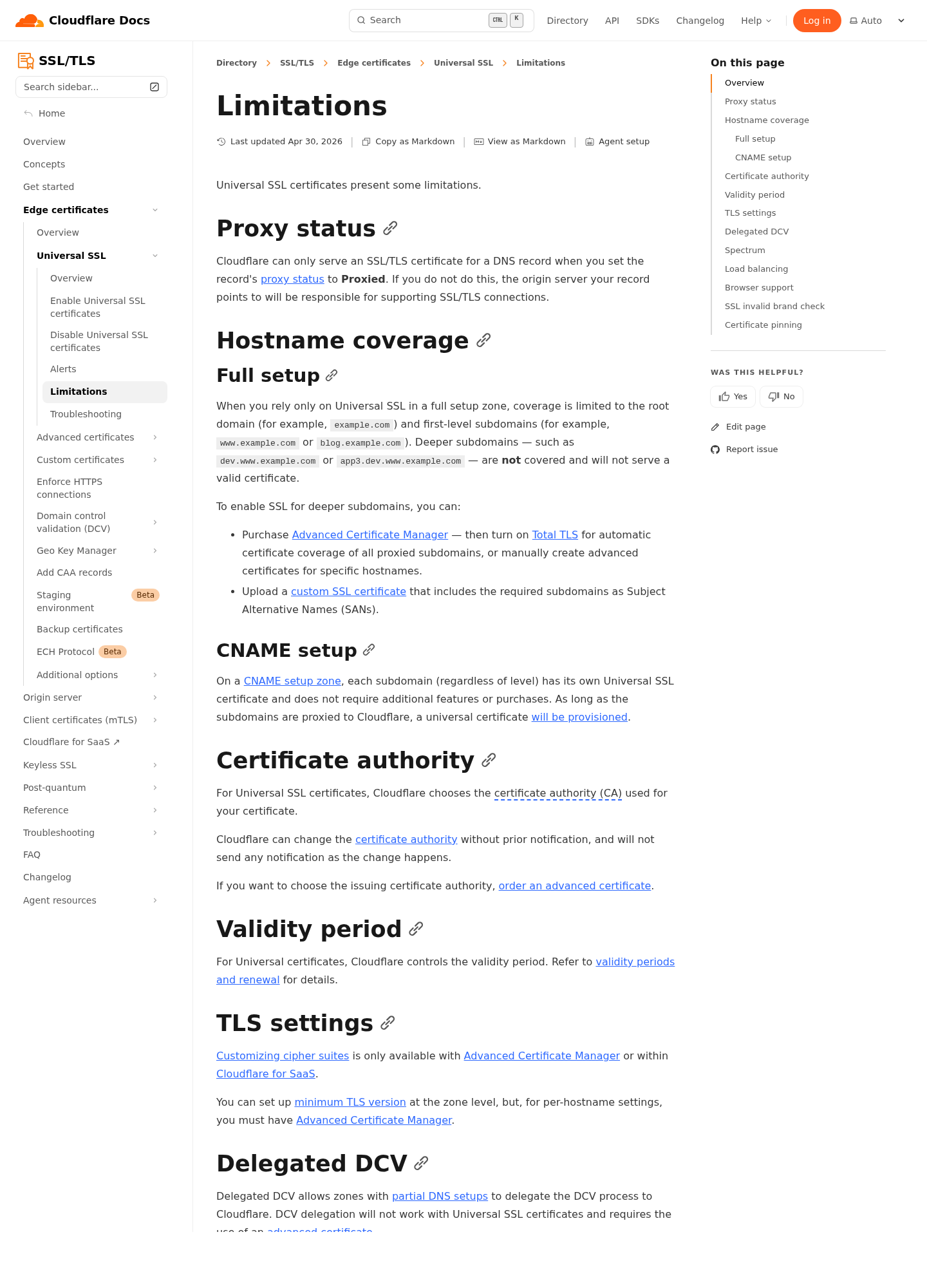927x1288 pixels.
Task: Open the order an advanced certificate link
Action: coord(575,885)
